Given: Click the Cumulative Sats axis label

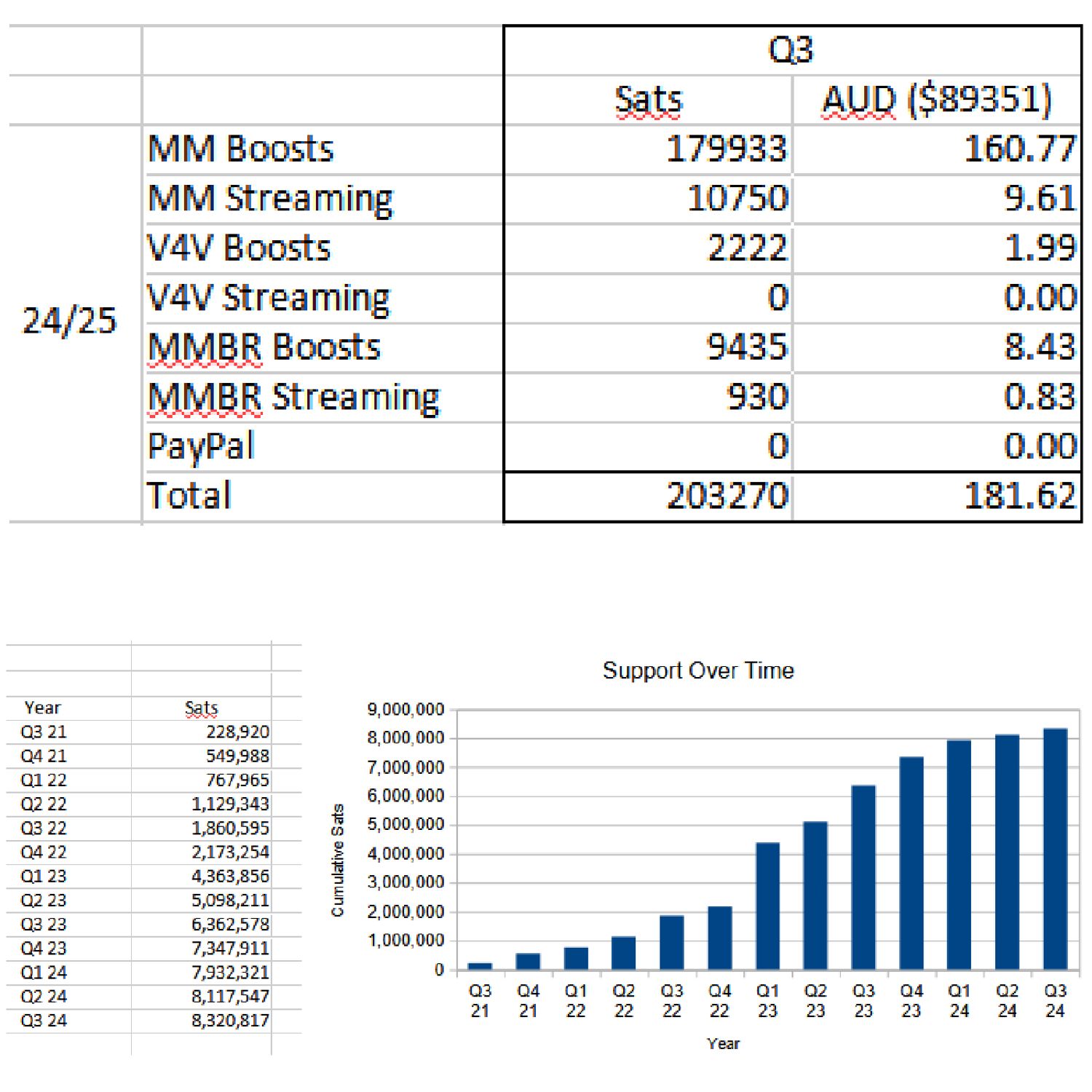Looking at the screenshot, I should point(337,860).
